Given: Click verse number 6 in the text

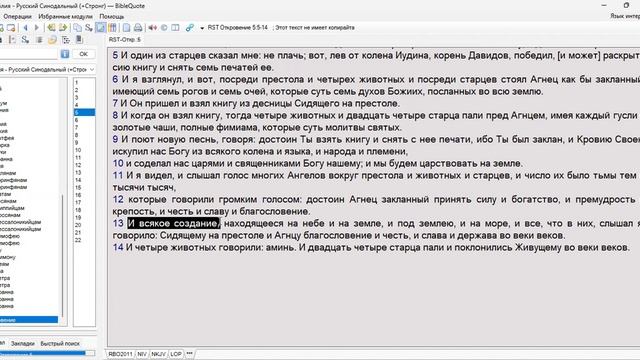Looking at the screenshot, I should (x=115, y=79).
